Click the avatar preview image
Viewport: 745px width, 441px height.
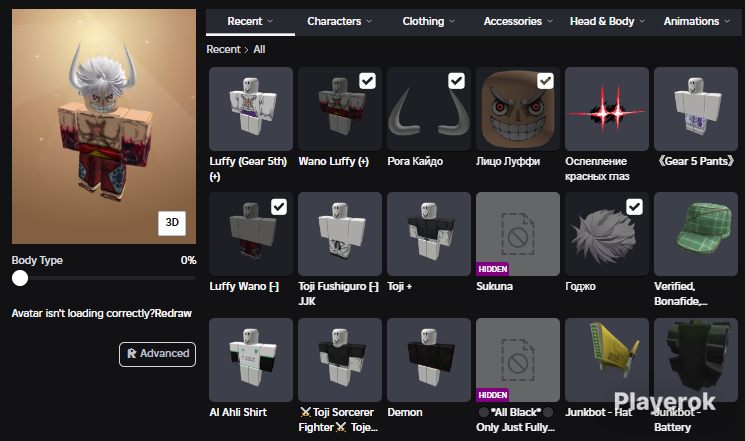pos(104,126)
